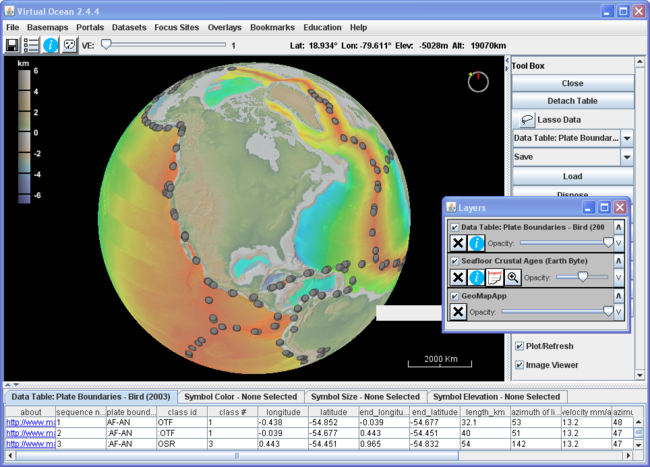Uncheck the Plot/Refresh checkbox
The width and height of the screenshot is (650, 467).
point(519,346)
